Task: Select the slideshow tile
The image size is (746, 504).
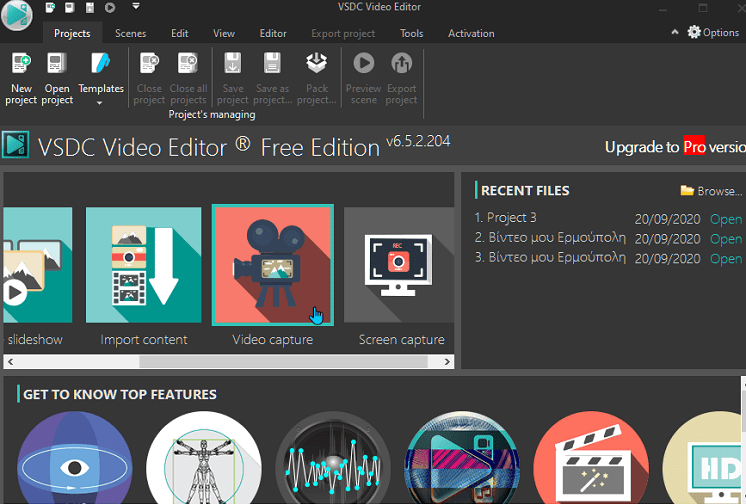Action: [38, 265]
